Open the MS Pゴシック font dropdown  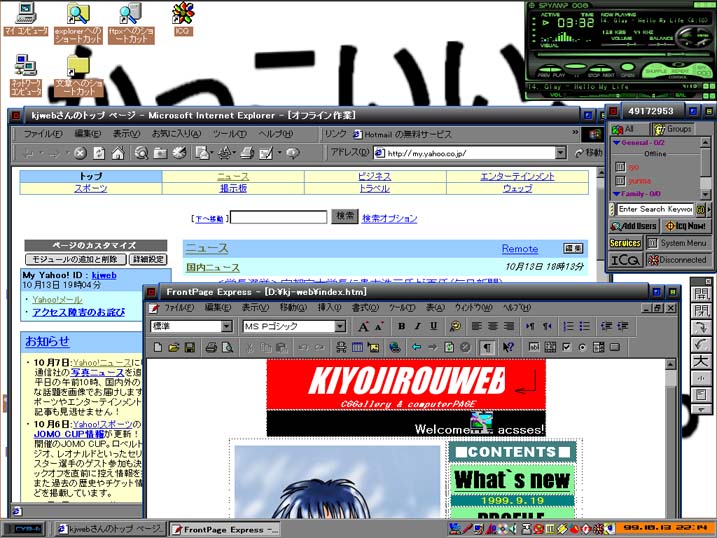coord(340,326)
